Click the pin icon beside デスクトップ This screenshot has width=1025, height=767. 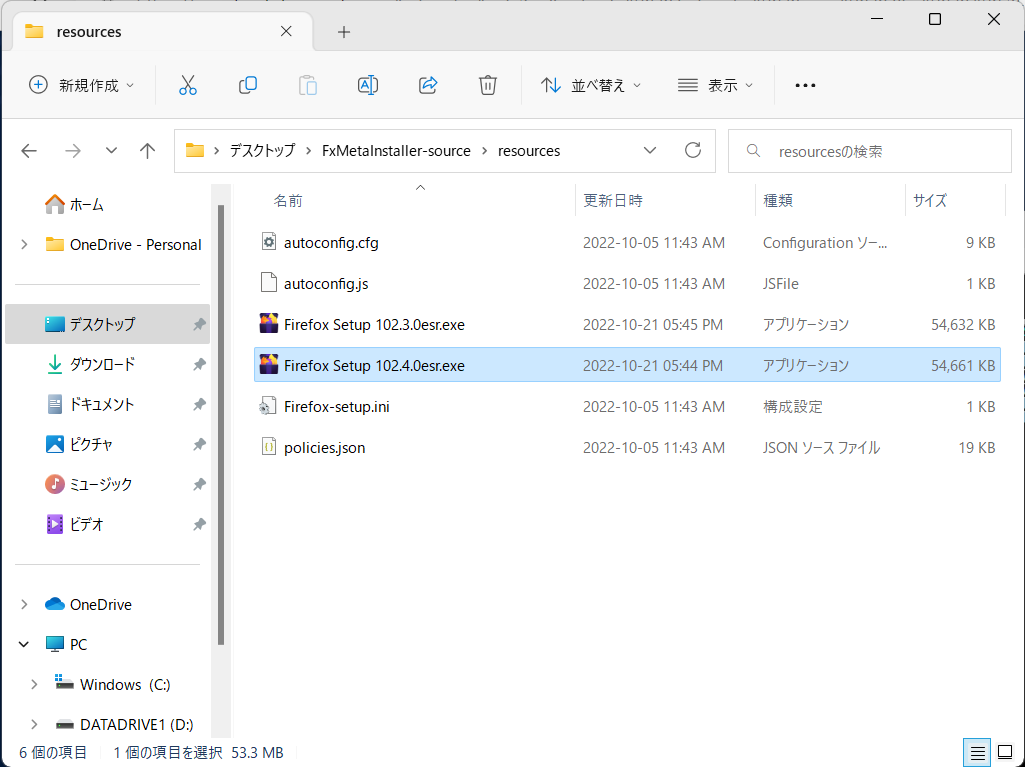pos(199,324)
